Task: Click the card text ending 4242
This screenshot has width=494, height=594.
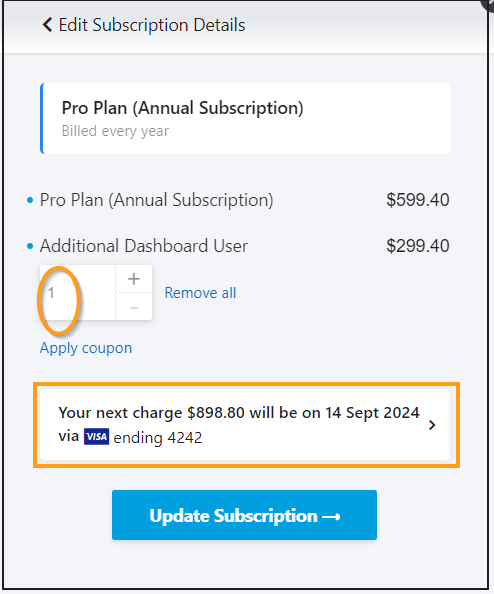Action: pos(158,438)
